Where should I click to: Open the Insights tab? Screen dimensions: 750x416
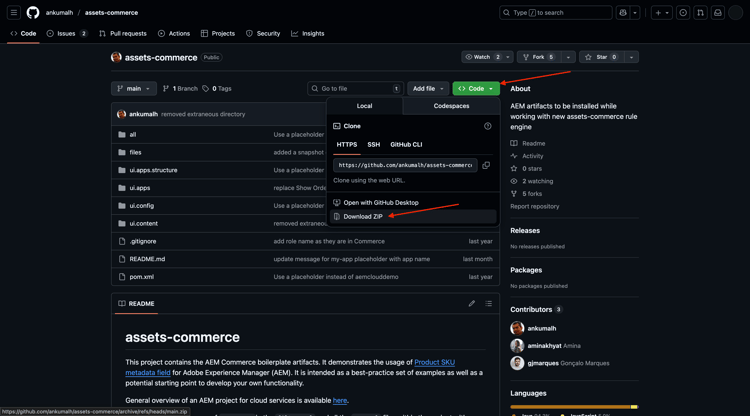(308, 33)
